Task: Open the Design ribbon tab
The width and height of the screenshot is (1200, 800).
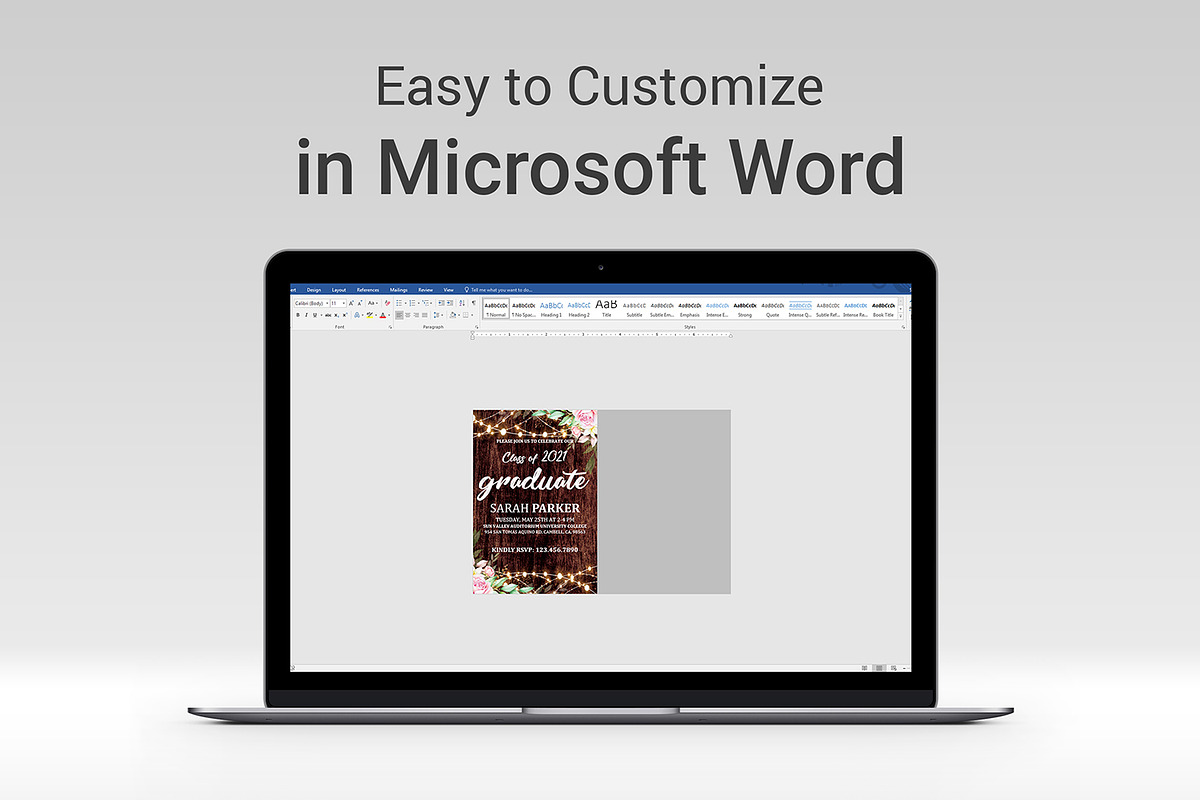Action: (x=314, y=289)
